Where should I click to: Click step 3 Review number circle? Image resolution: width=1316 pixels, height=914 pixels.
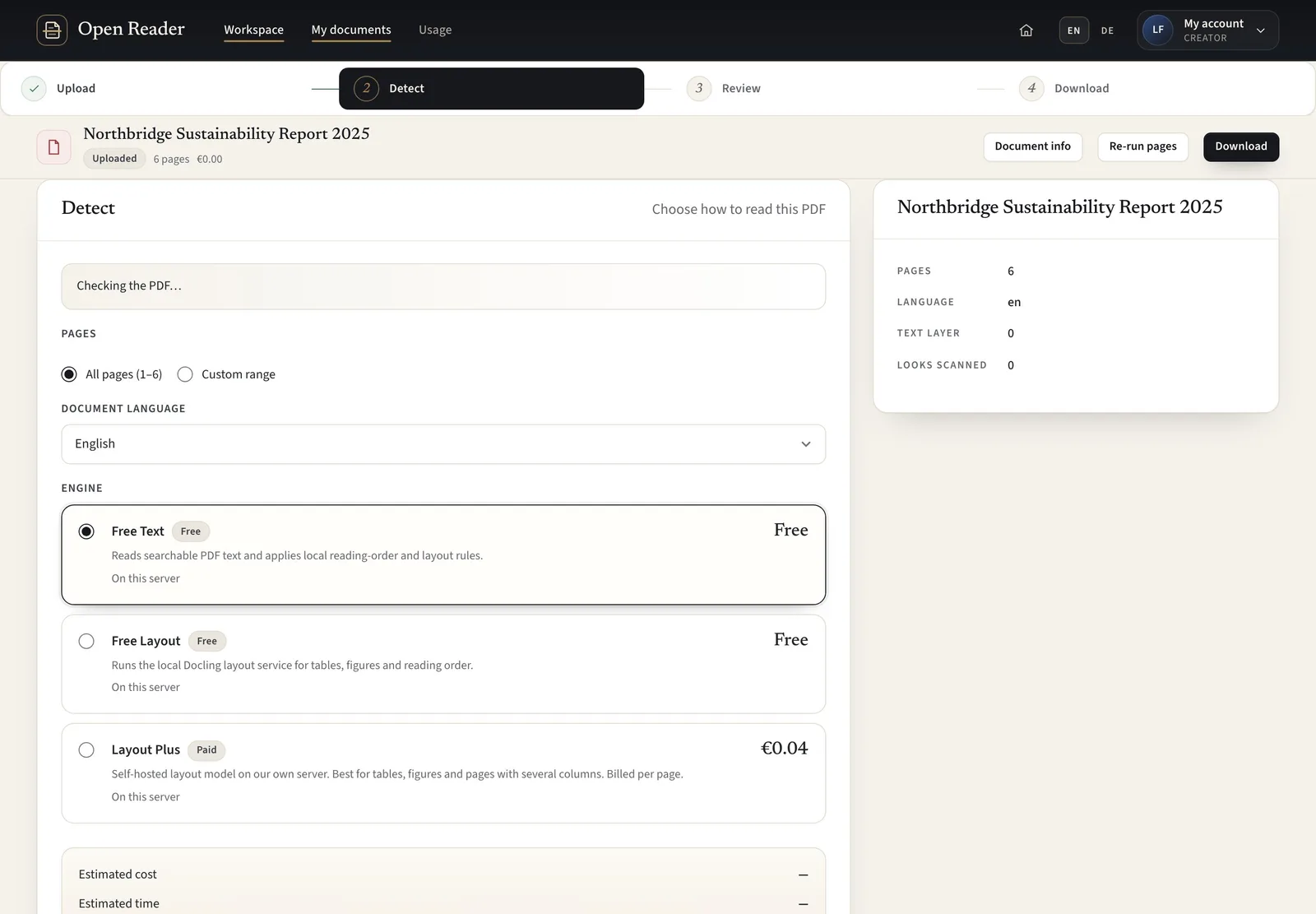pyautogui.click(x=699, y=88)
